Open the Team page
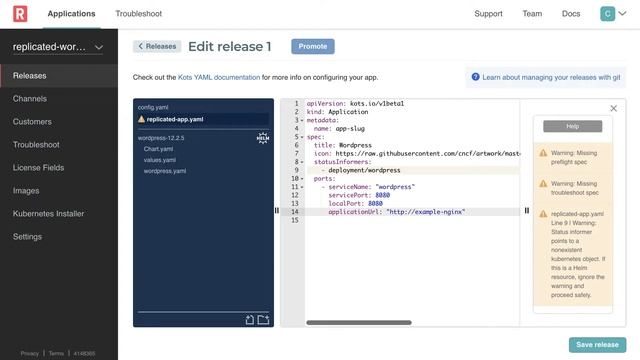The height and width of the screenshot is (360, 640). [532, 13]
